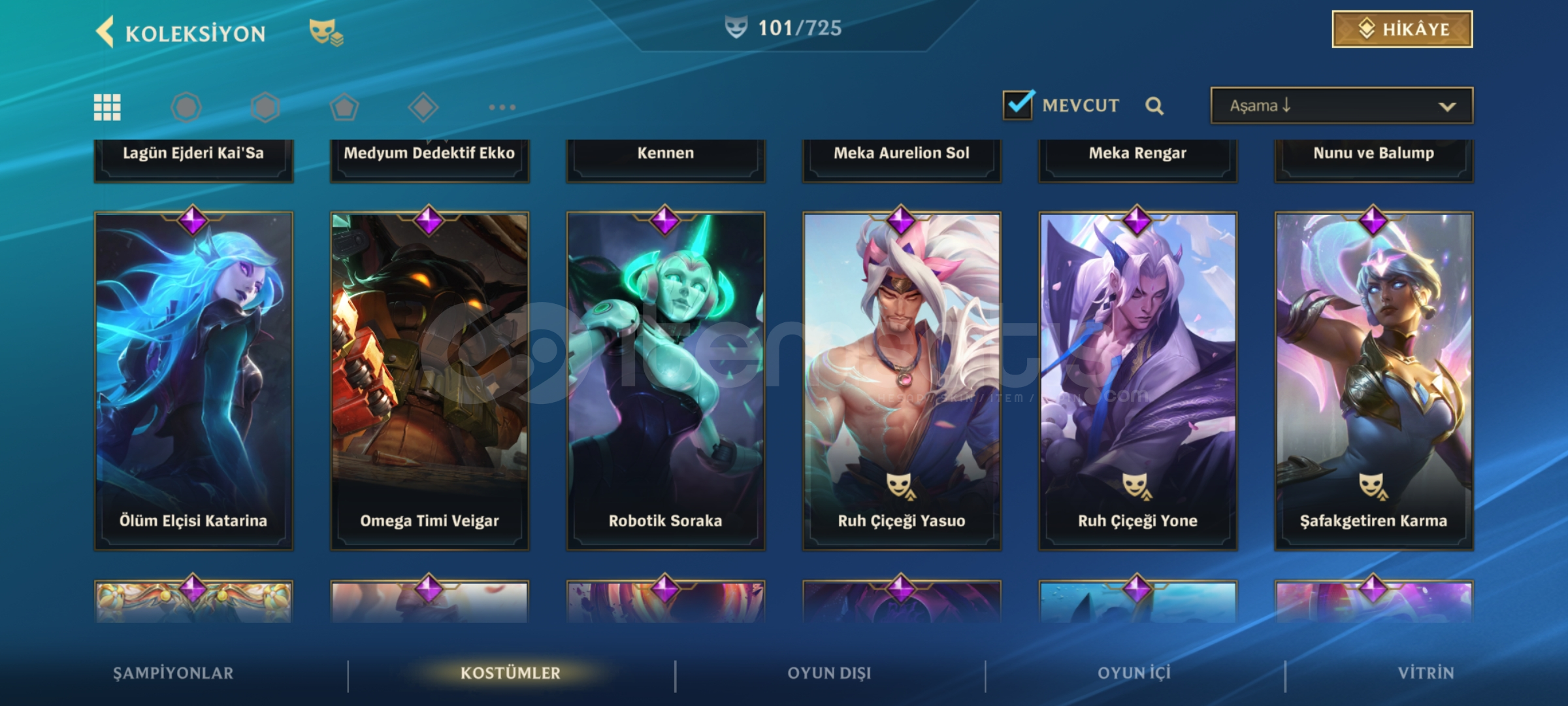This screenshot has width=1568, height=706.
Task: Open the Oyun İçi tab
Action: point(1134,673)
